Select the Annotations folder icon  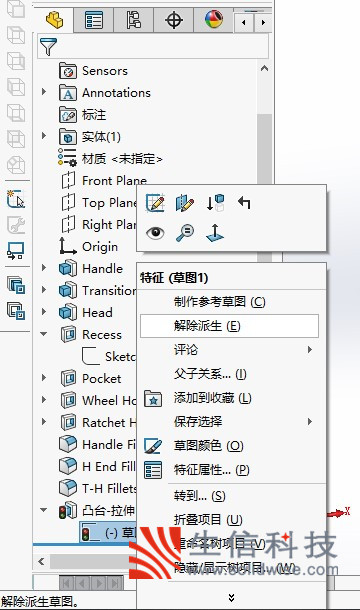pyautogui.click(x=68, y=93)
